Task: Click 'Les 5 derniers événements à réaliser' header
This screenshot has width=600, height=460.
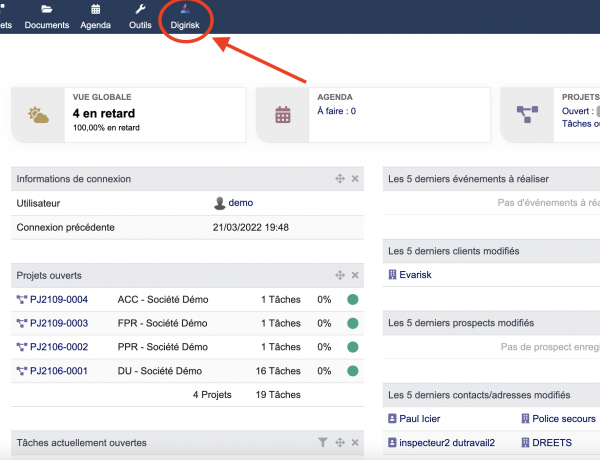Action: (468, 179)
